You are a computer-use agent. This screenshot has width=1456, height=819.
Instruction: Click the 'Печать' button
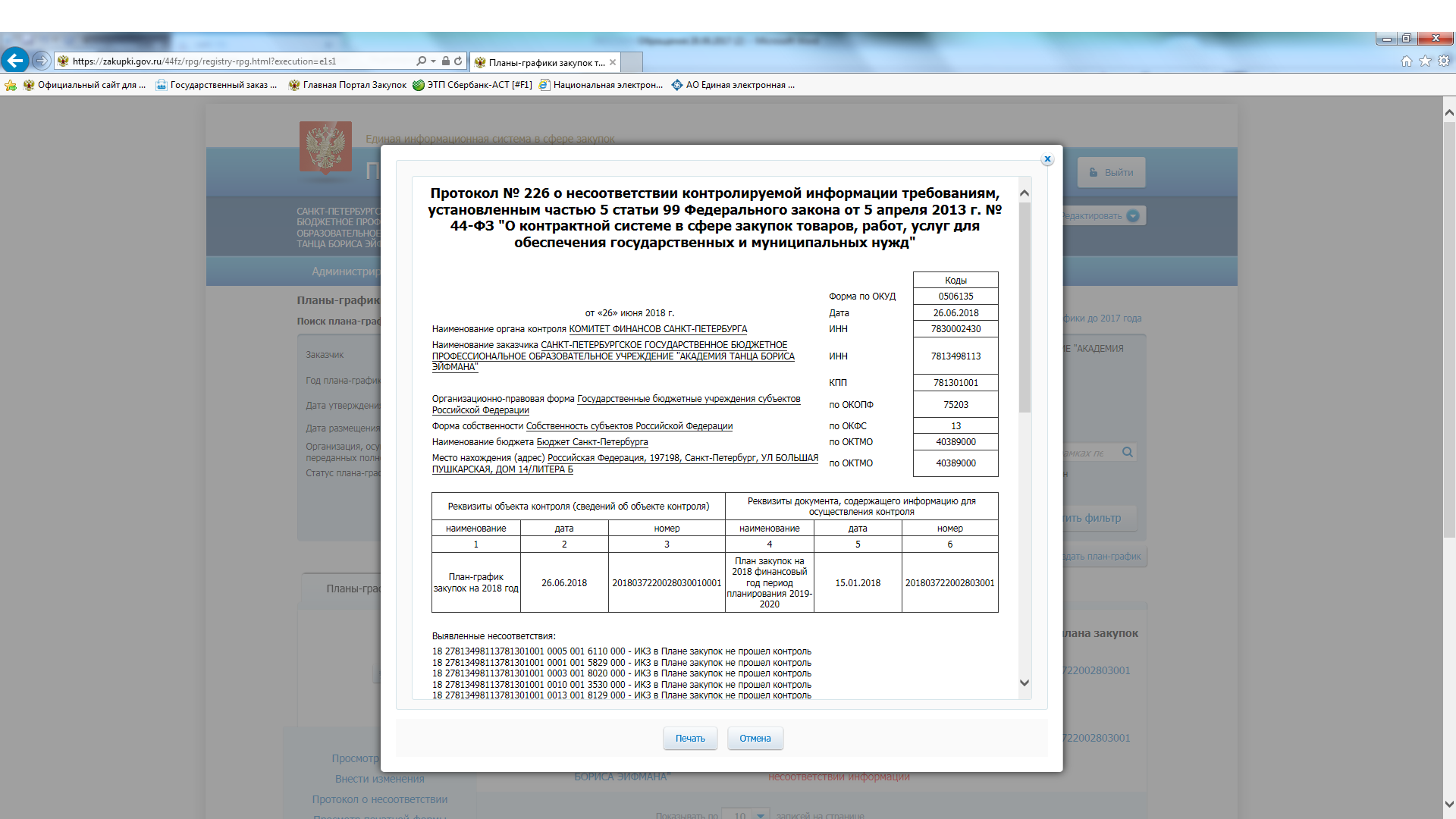click(690, 739)
